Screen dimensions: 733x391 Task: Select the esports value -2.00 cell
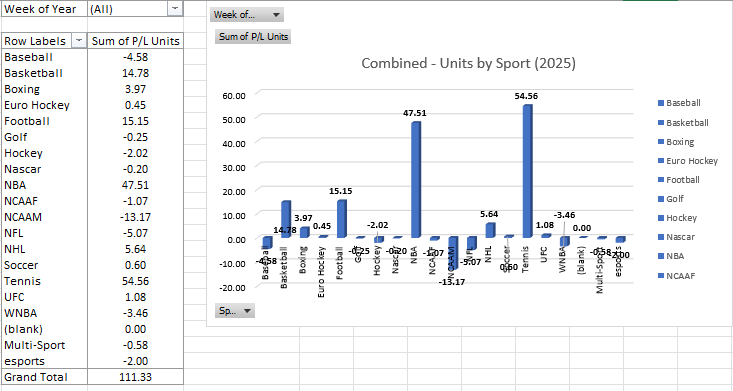coord(136,361)
